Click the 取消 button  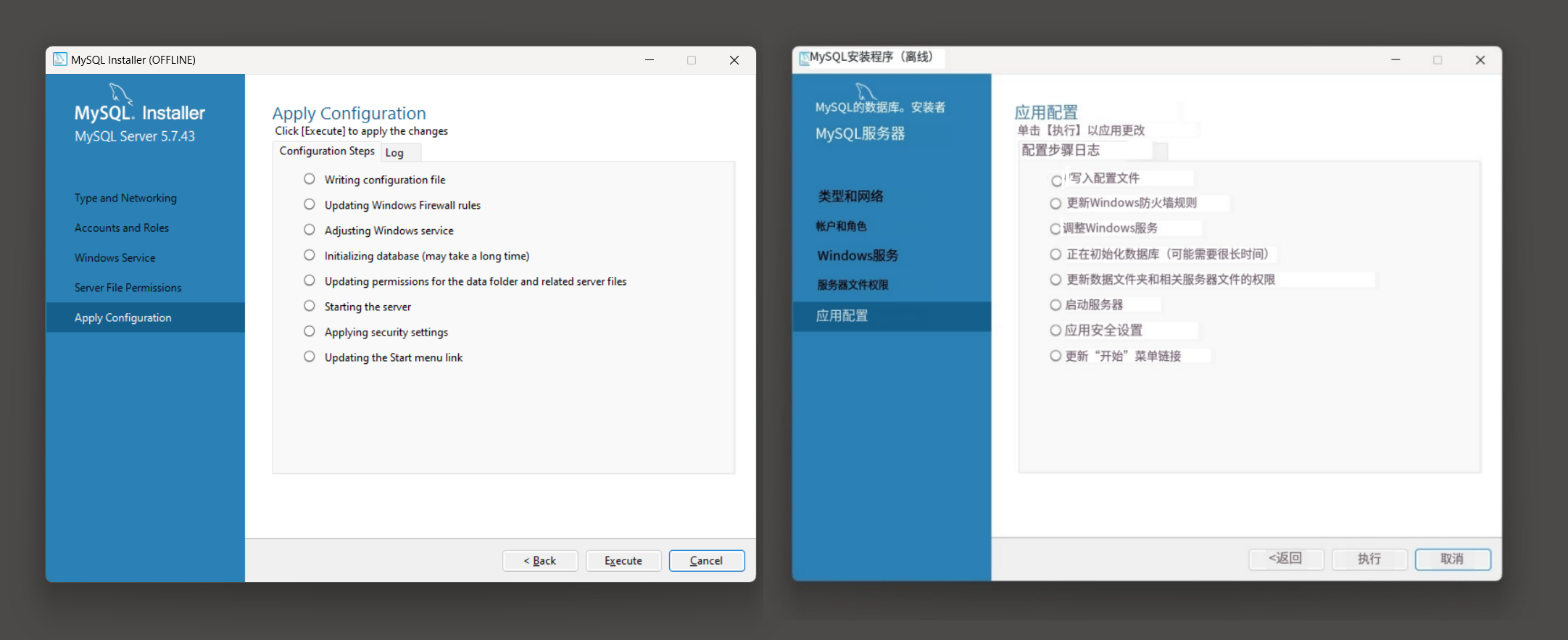click(x=1453, y=559)
